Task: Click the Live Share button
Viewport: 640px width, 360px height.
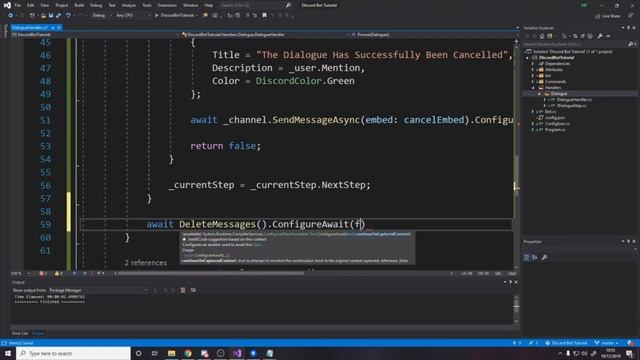Action: click(x=607, y=16)
